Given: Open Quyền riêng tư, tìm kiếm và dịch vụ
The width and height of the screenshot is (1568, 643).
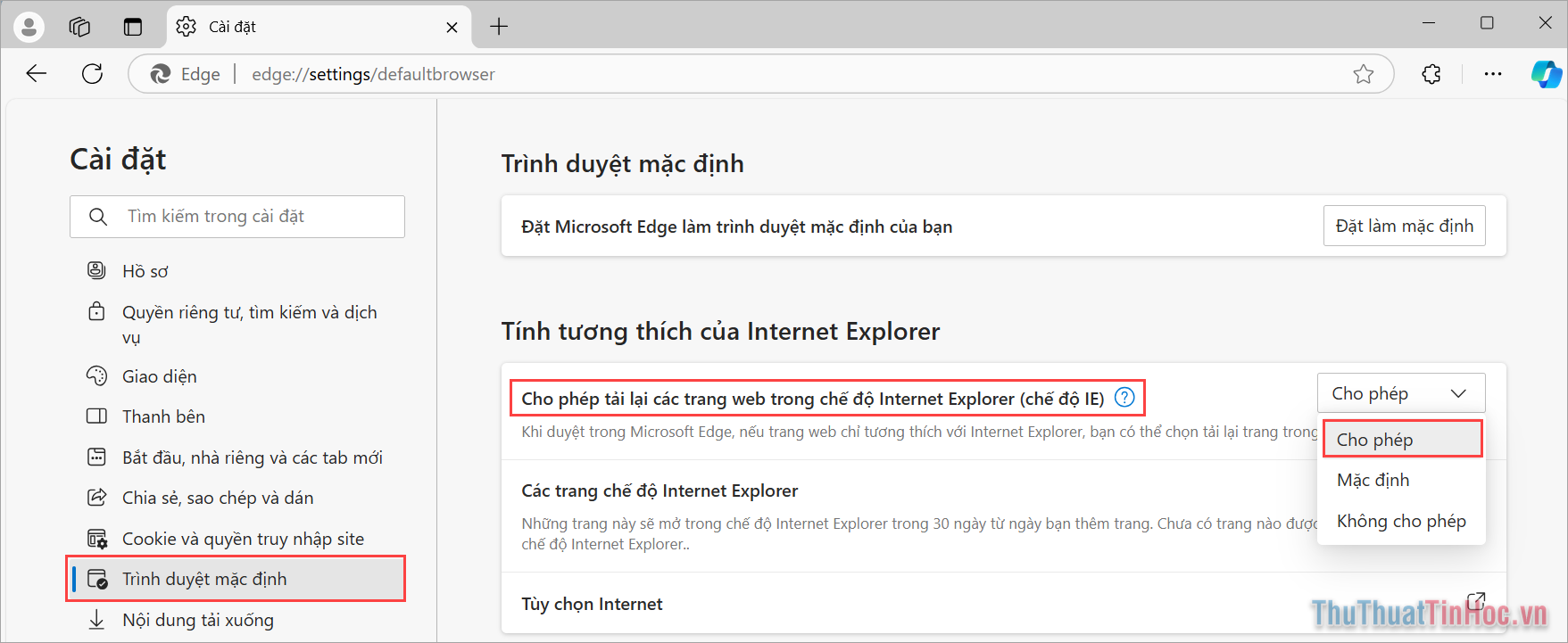Looking at the screenshot, I should click(236, 324).
